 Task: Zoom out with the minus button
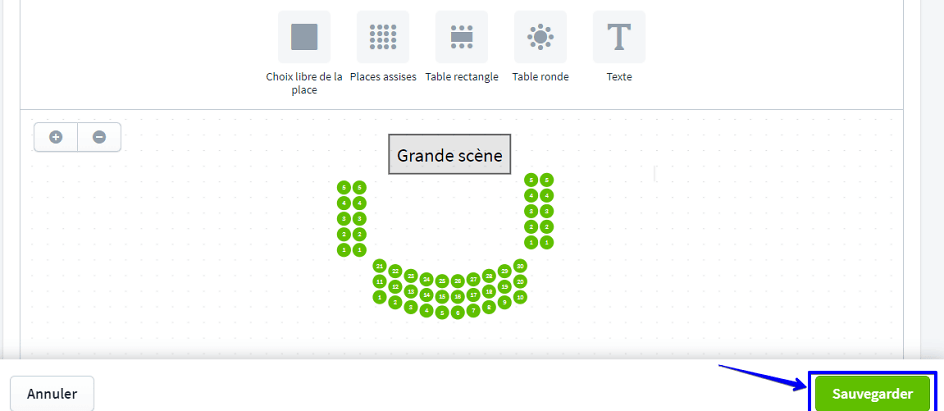pyautogui.click(x=99, y=137)
